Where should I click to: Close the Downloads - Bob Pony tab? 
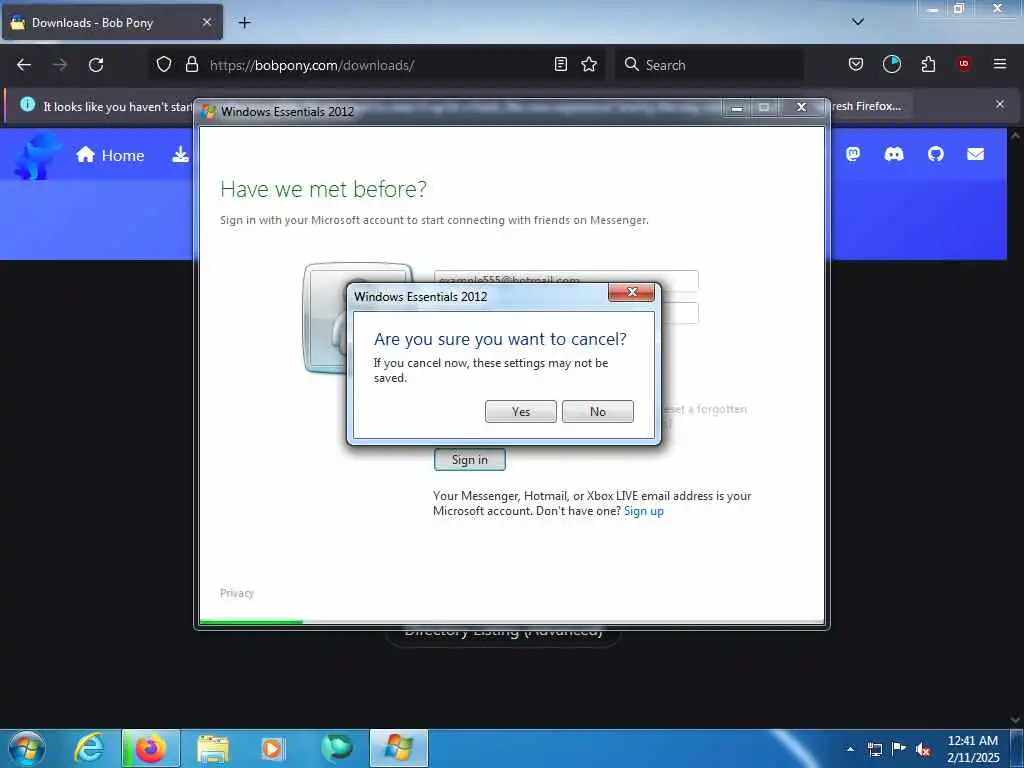pyautogui.click(x=206, y=22)
